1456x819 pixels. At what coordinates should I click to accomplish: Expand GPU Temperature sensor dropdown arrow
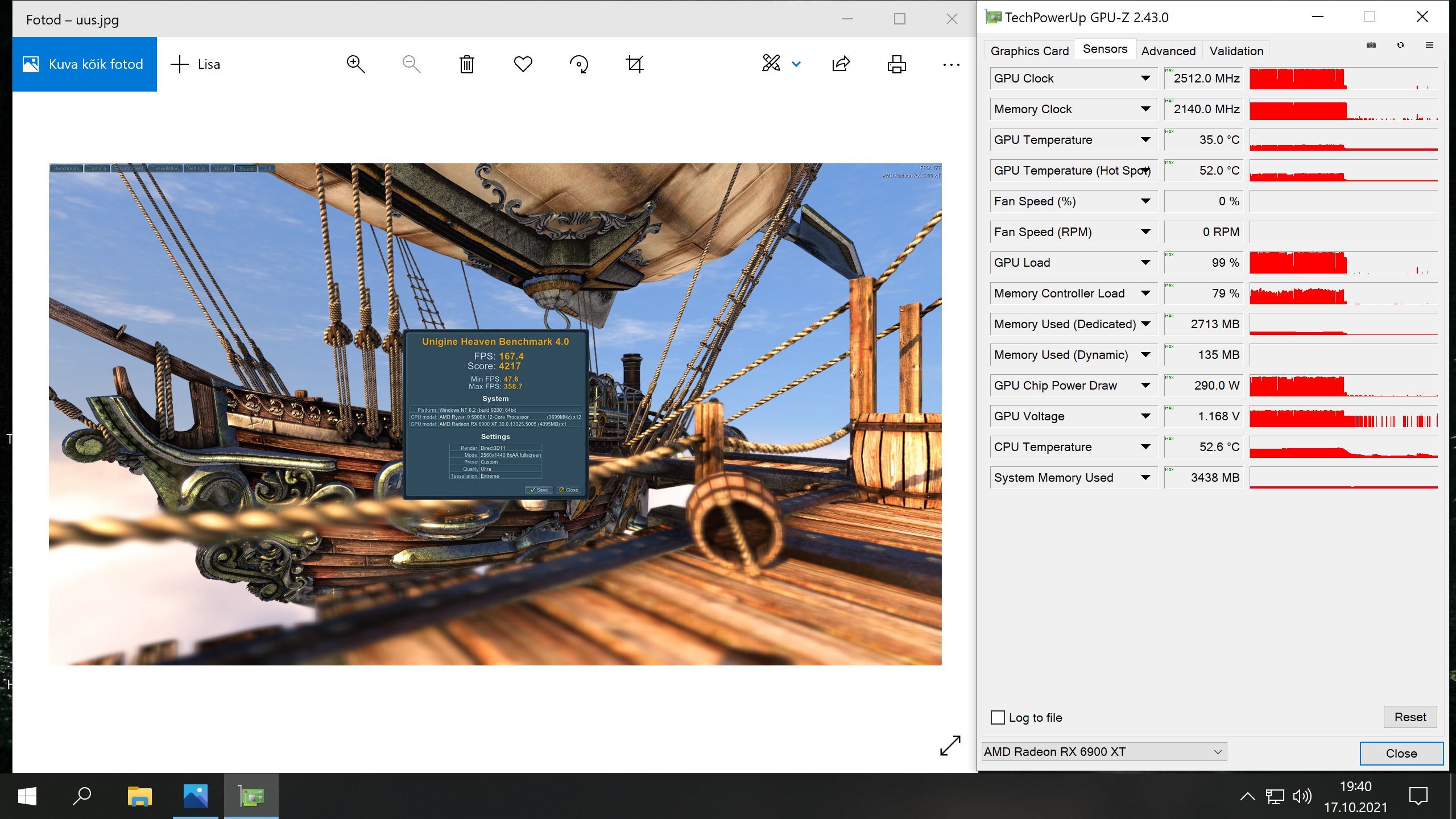pos(1145,140)
